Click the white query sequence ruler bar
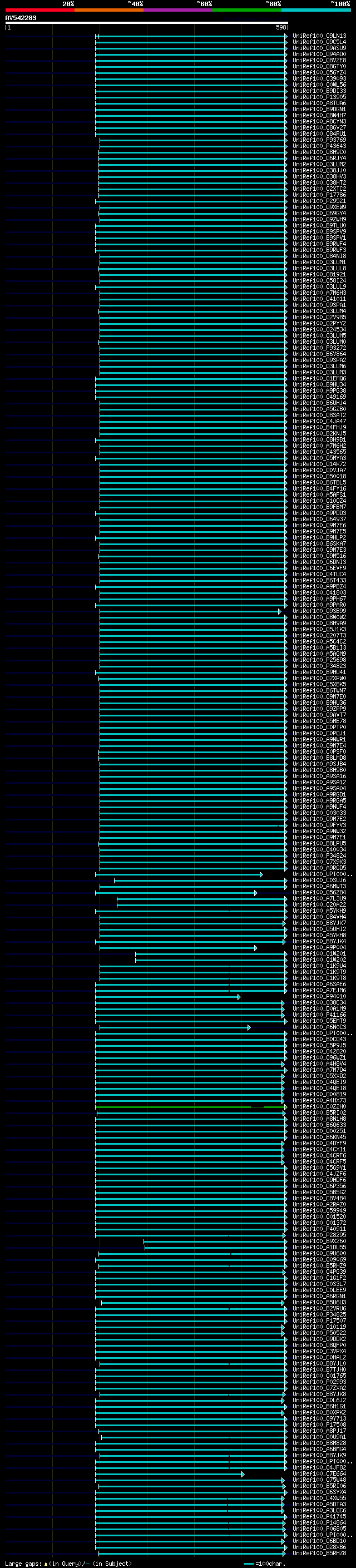Screen dimensions: 356x1568 click(x=147, y=22)
